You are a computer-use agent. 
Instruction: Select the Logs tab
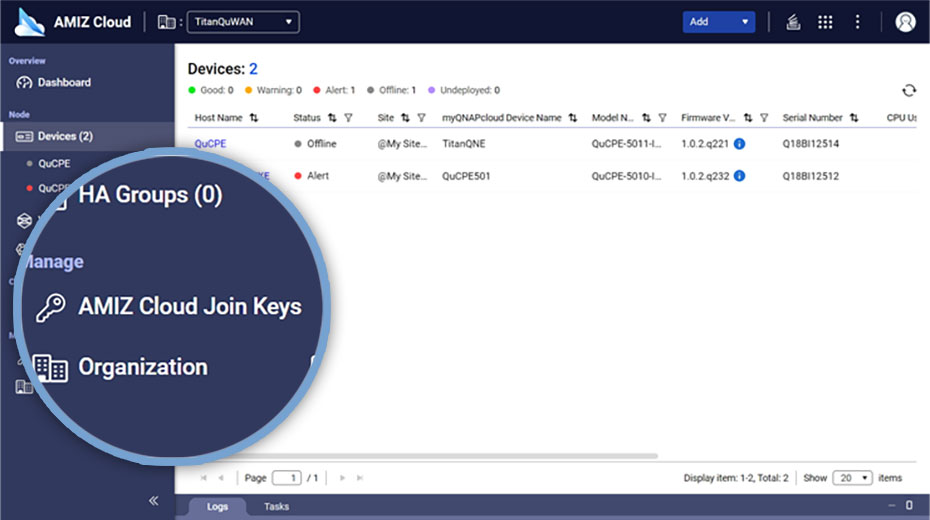pos(217,507)
